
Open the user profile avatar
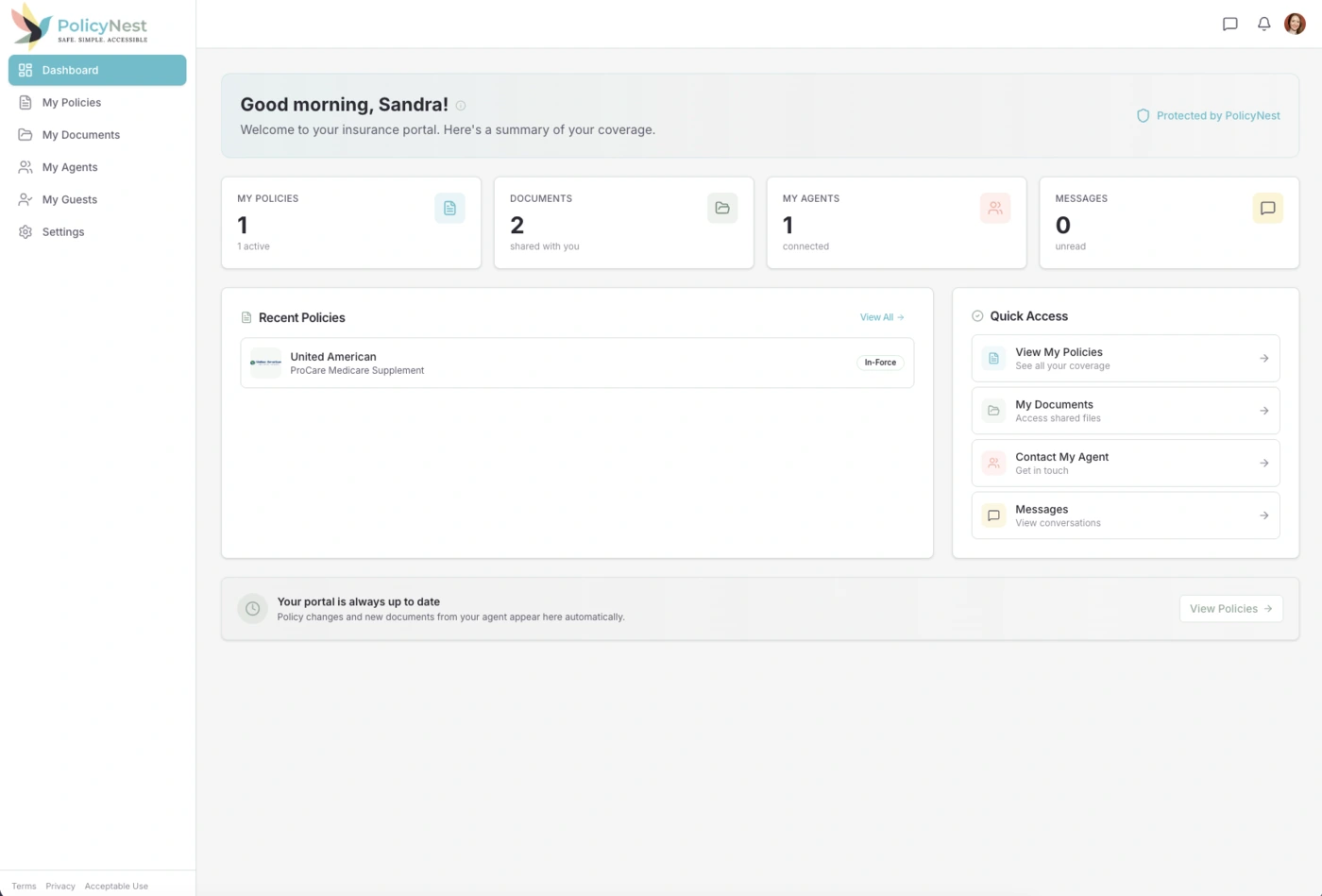pos(1295,25)
